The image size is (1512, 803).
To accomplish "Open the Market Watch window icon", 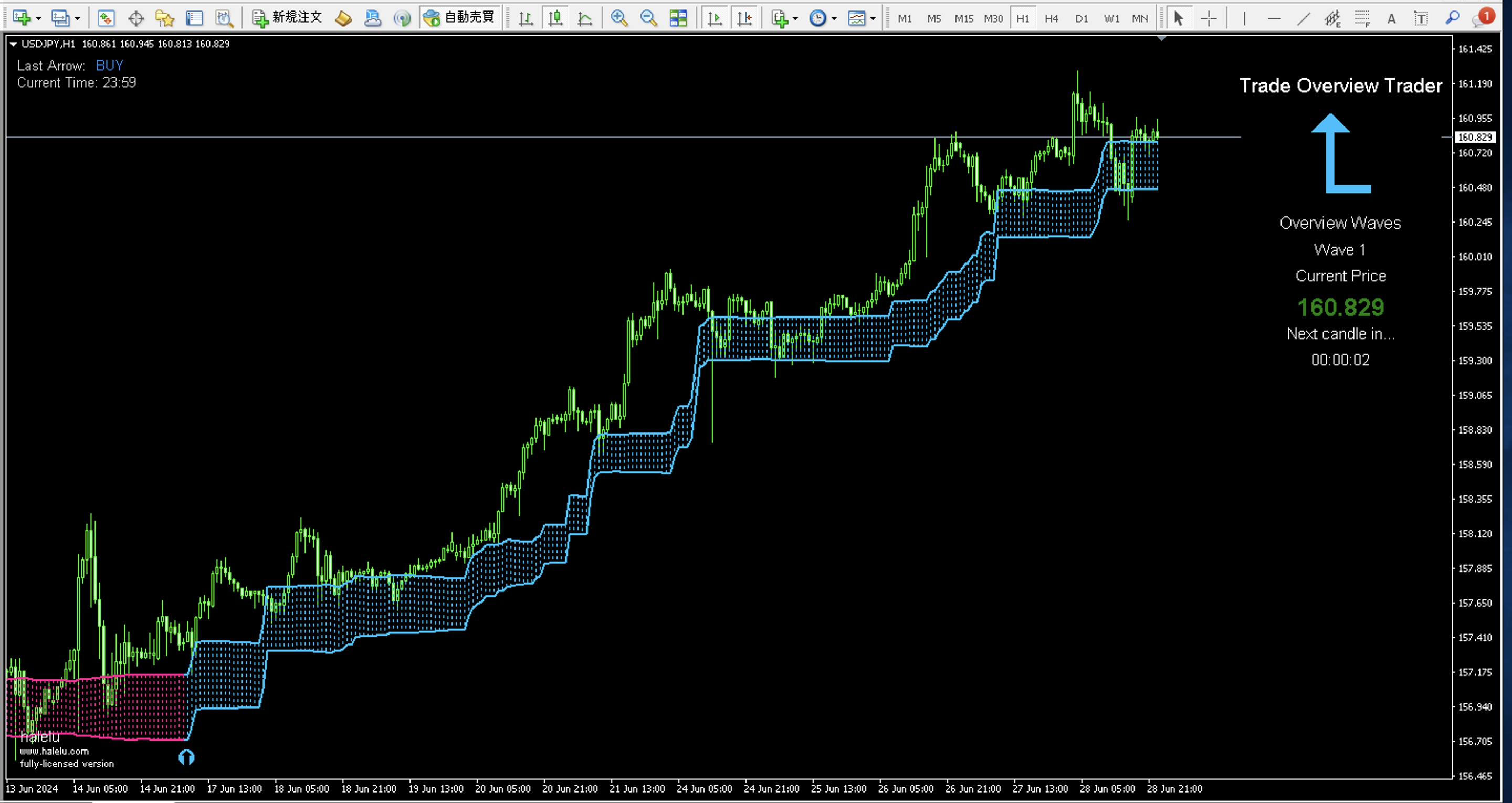I will point(106,18).
